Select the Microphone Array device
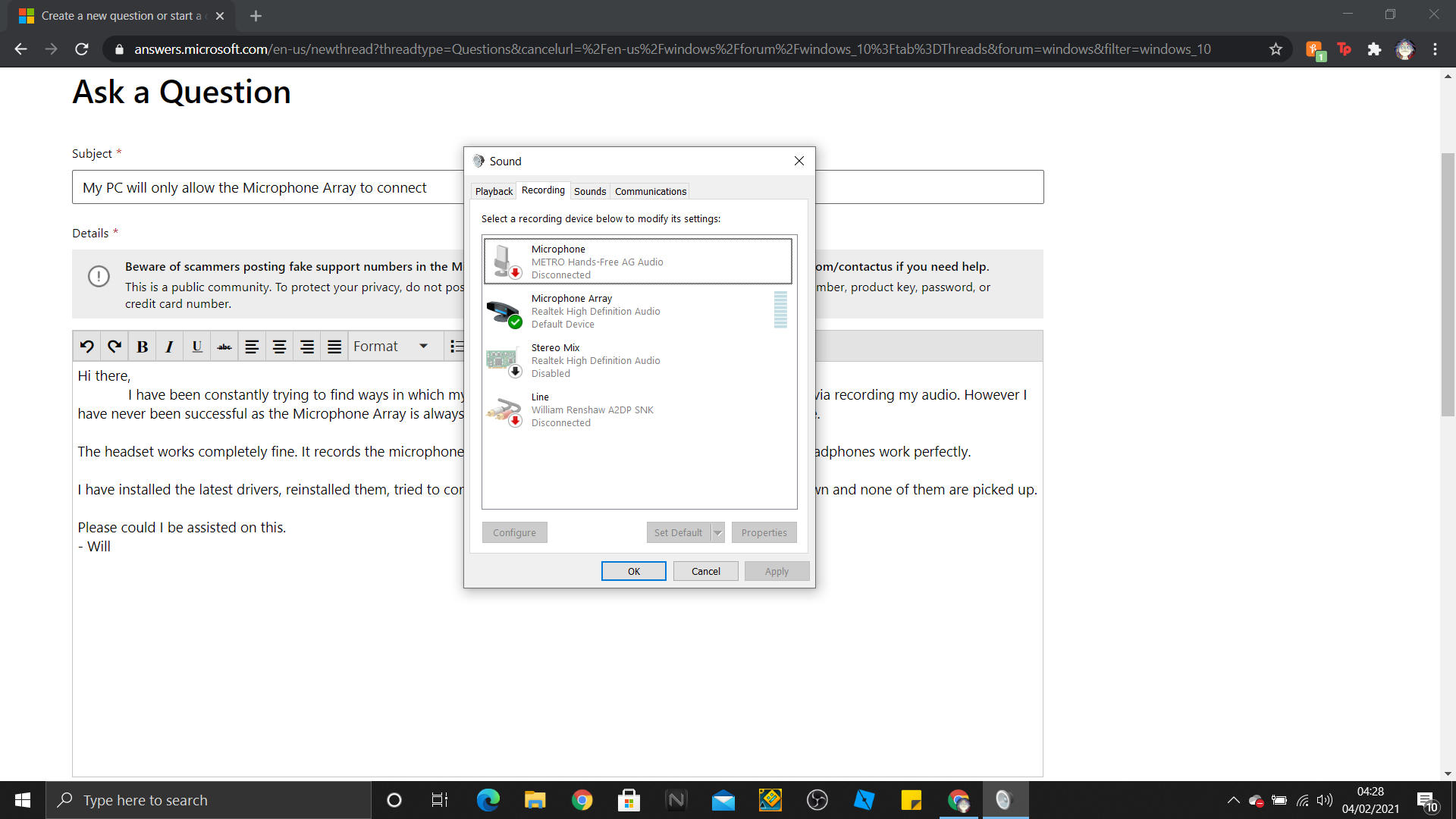This screenshot has height=819, width=1456. pyautogui.click(x=638, y=311)
